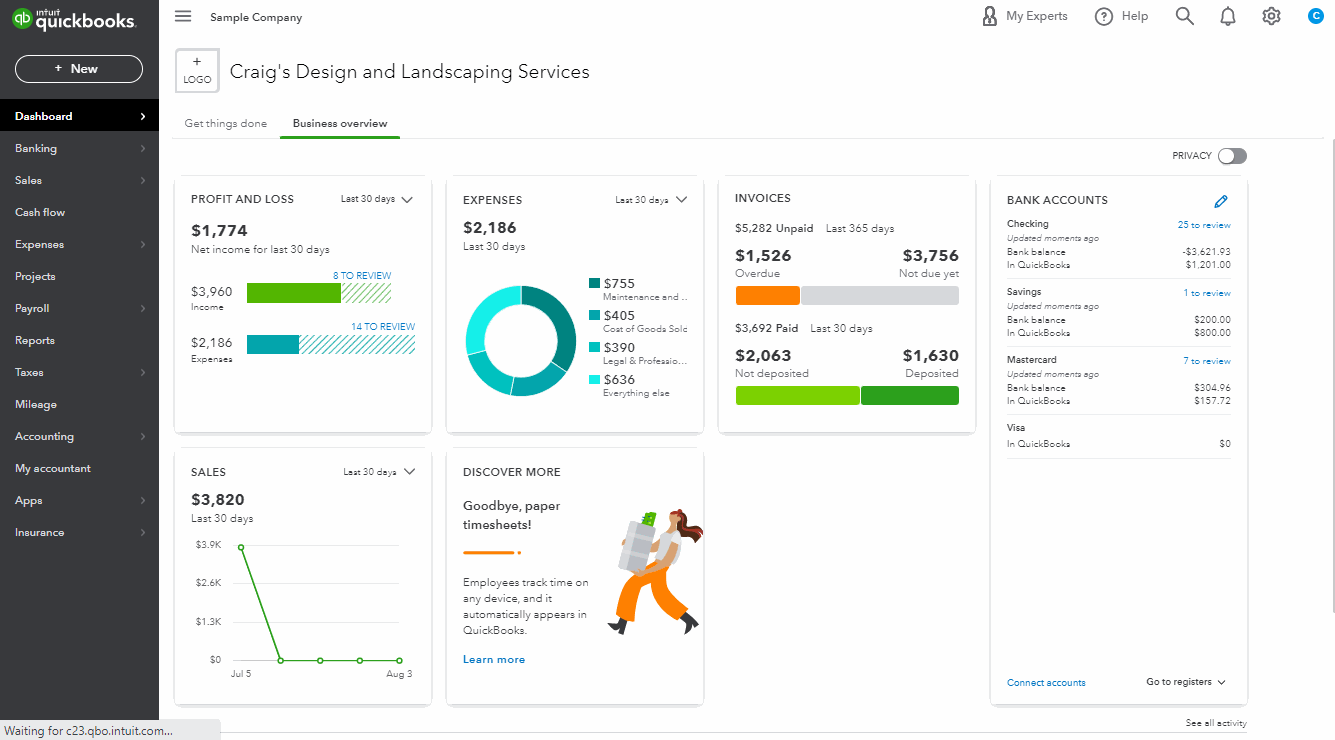Expand the Accounting submenu chevron
This screenshot has width=1335, height=740.
[143, 436]
